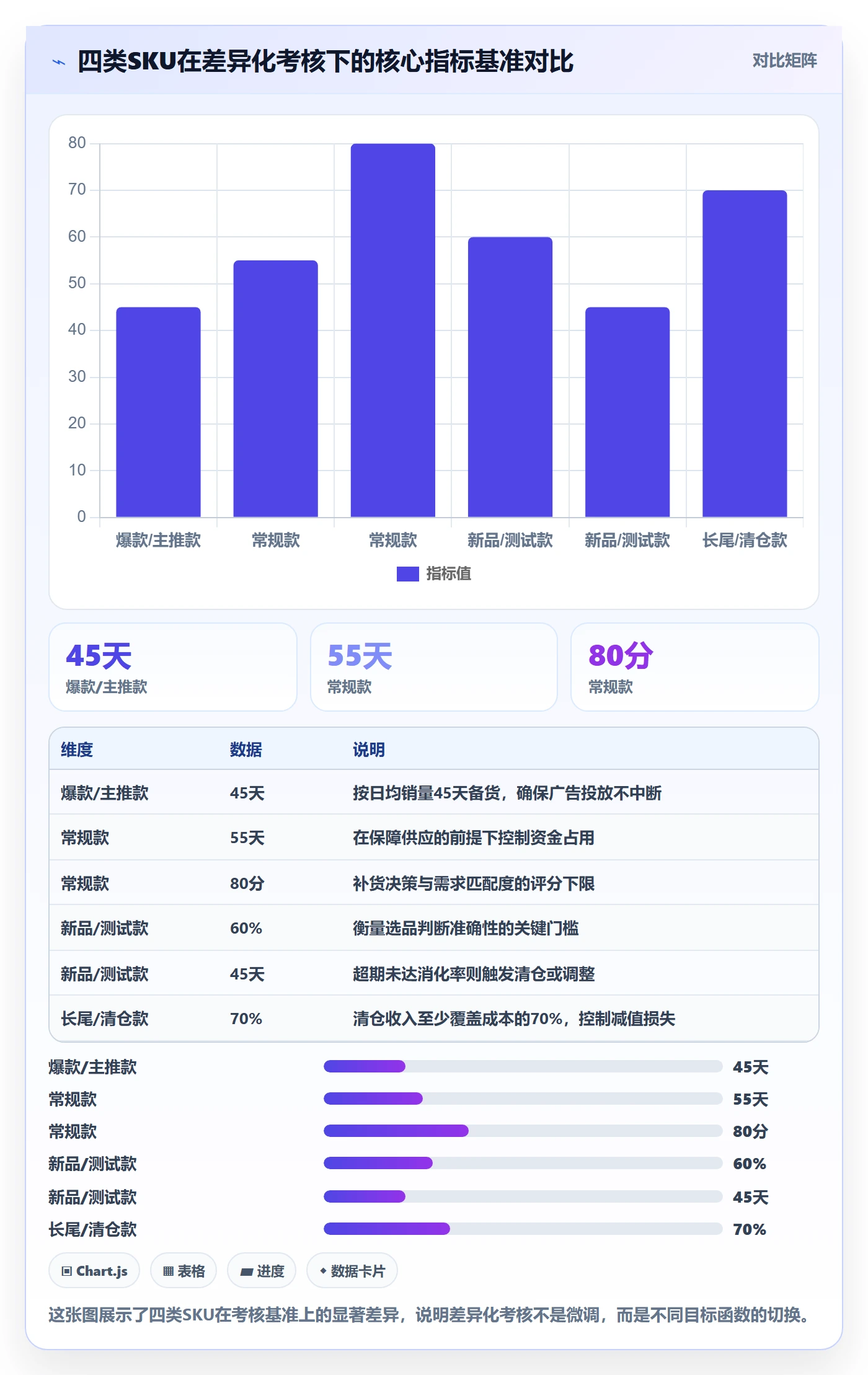Screen dimensions: 868x1375
Task: Select the text 补货决策与需求匹配度的评分下限
Action: pos(474,883)
